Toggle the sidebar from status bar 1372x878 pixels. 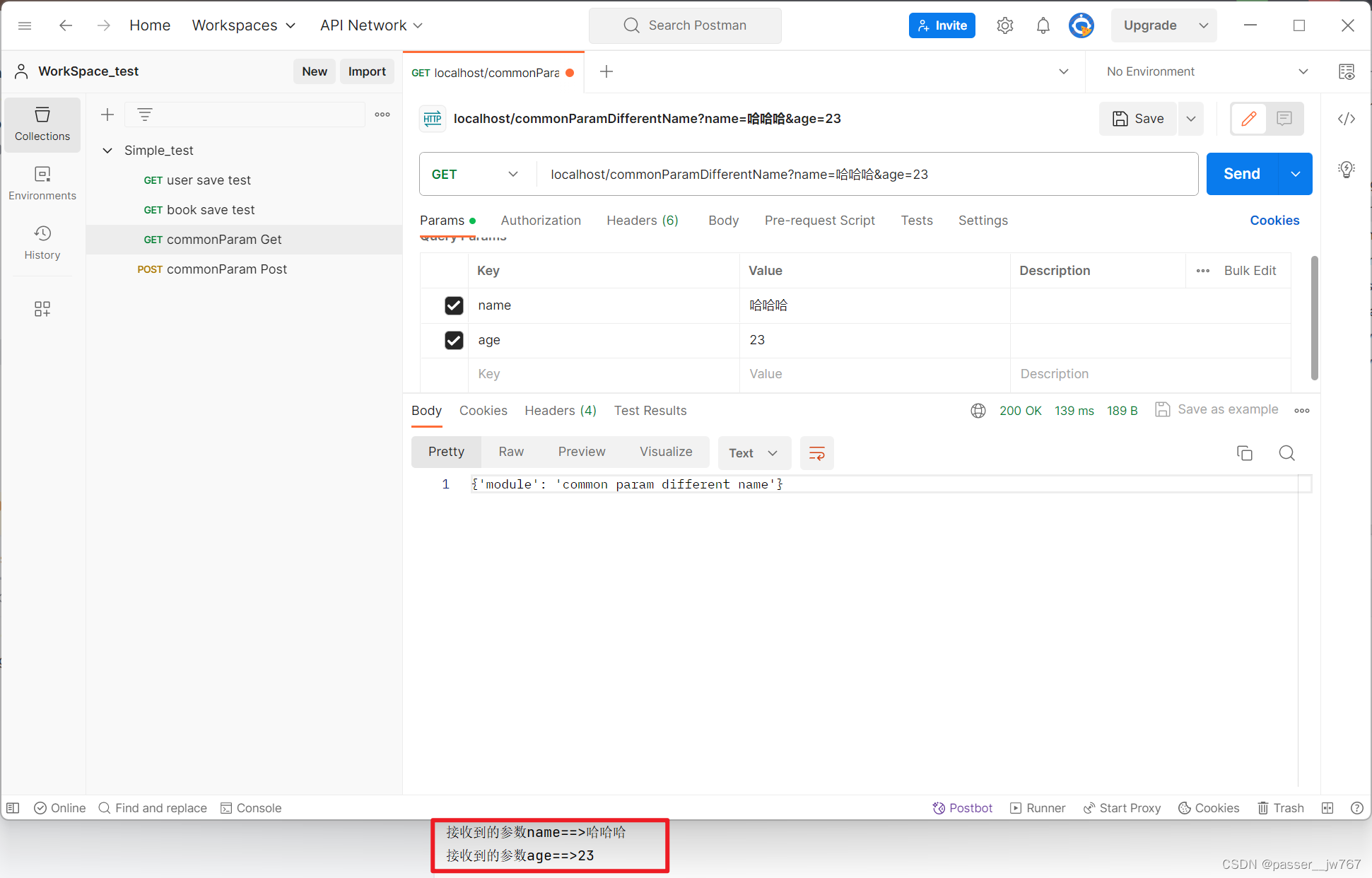click(x=13, y=808)
